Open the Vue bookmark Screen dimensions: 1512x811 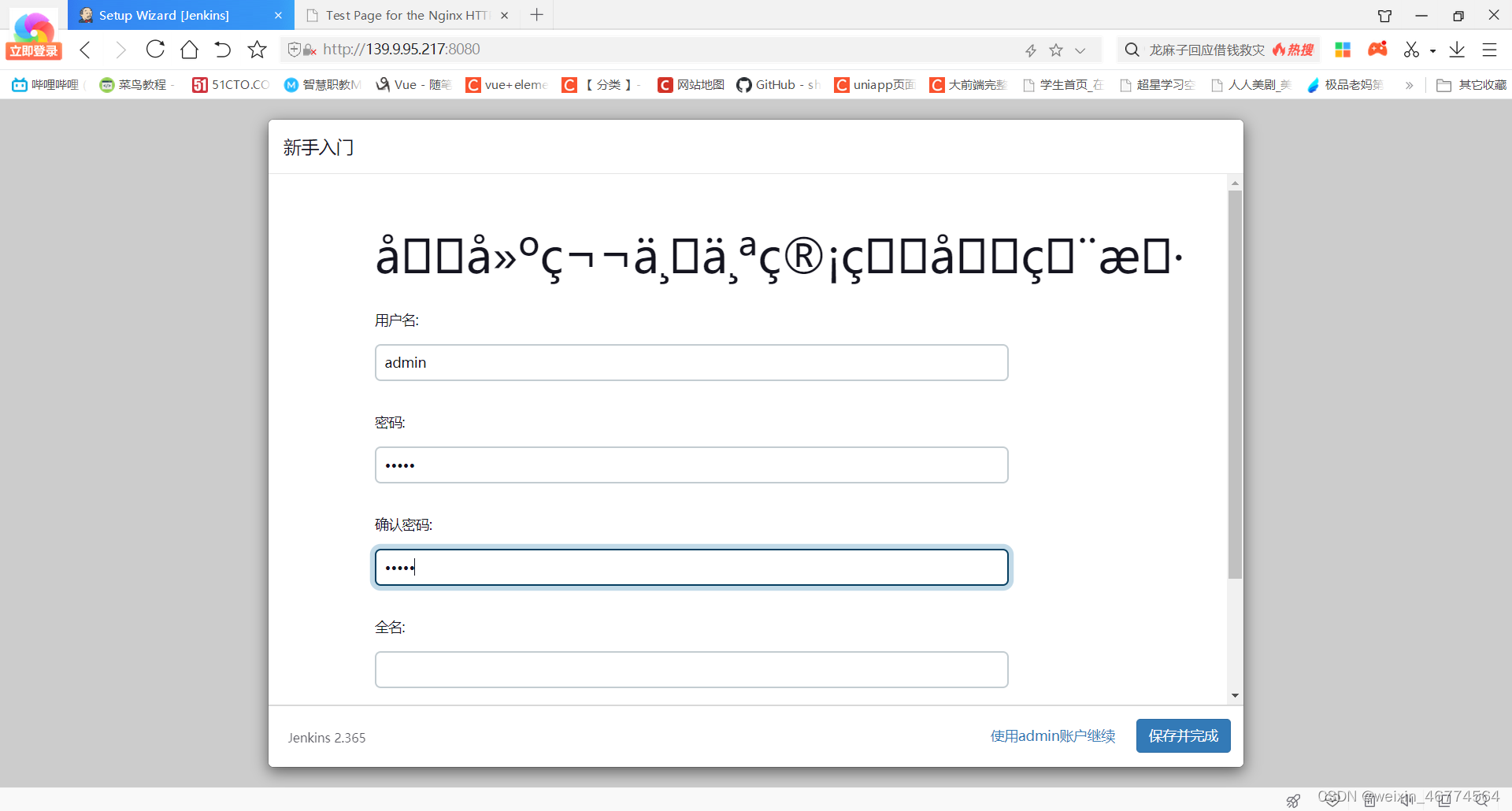[x=413, y=84]
